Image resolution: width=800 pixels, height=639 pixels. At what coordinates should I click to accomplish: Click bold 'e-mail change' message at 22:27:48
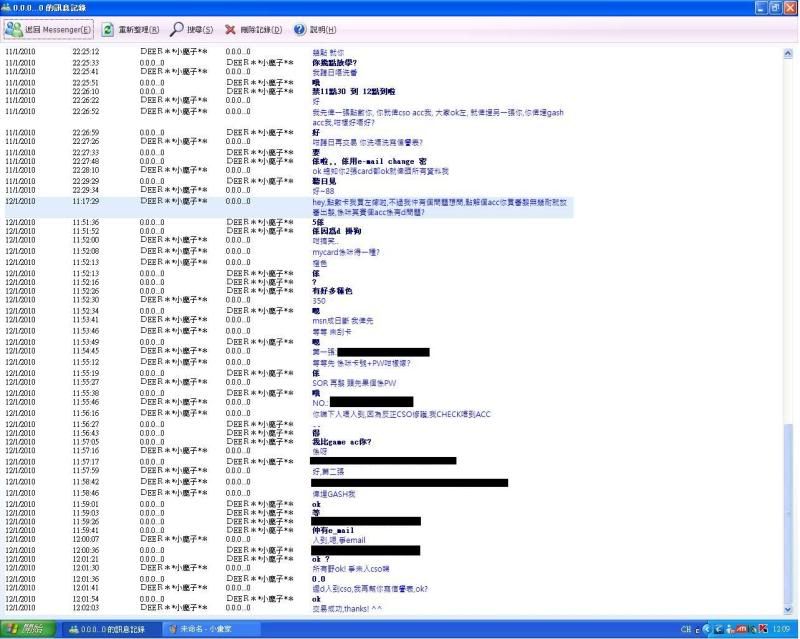[369, 161]
